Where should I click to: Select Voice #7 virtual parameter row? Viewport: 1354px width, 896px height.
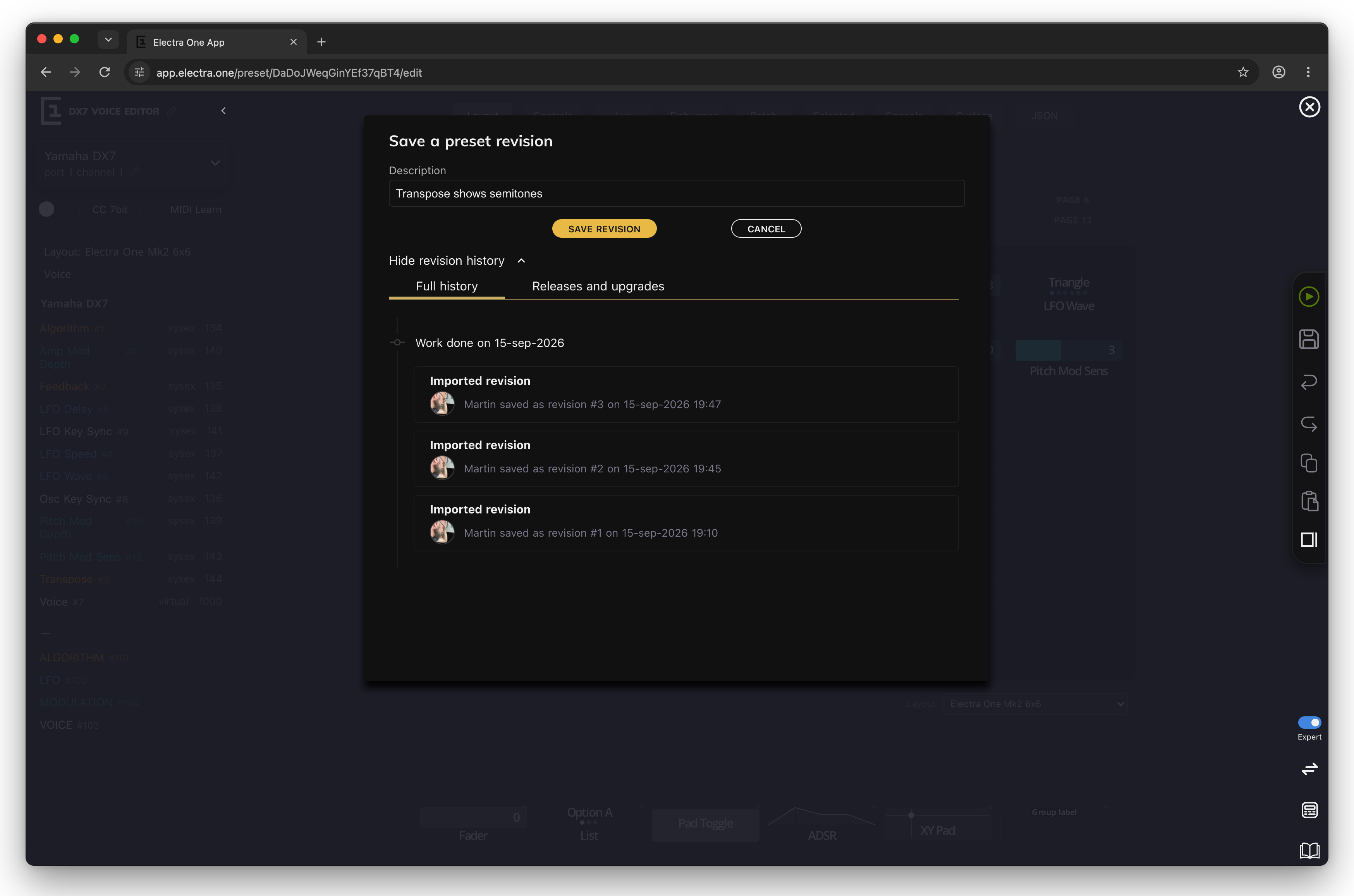pyautogui.click(x=131, y=602)
